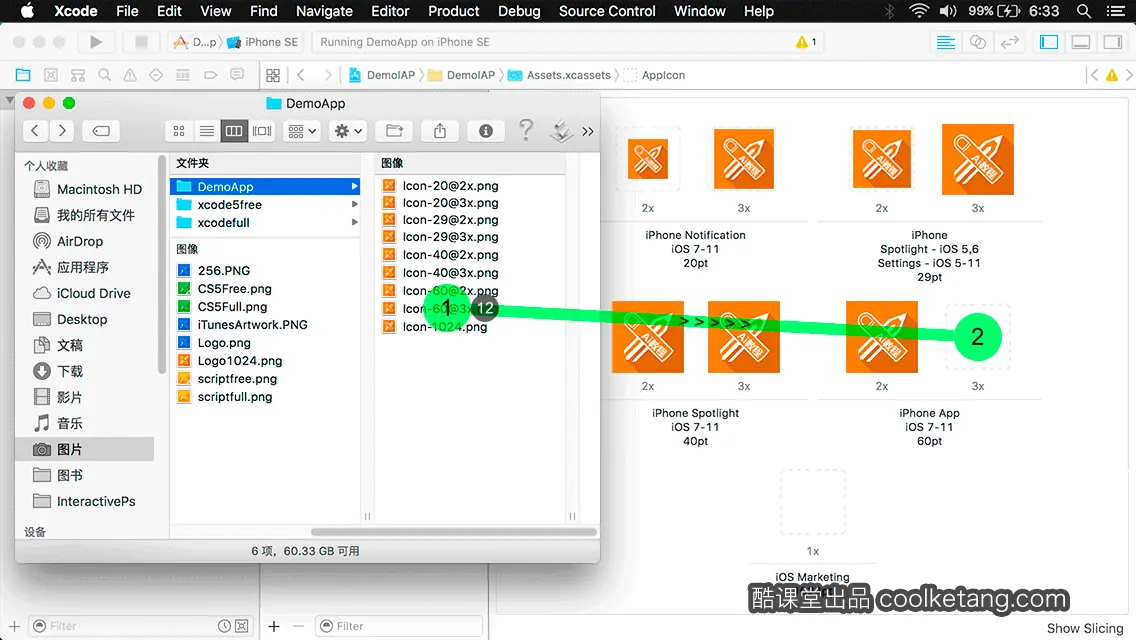Click iOS Marketing 1x empty slot
Screen dimensions: 1136x640
coord(812,502)
